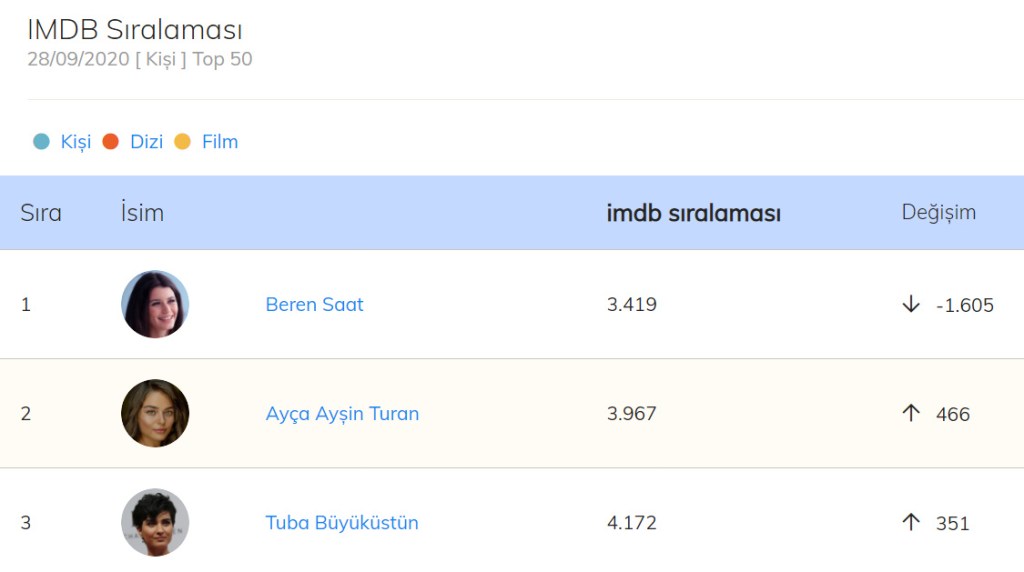This screenshot has height=572, width=1024.
Task: Click the up arrow beside 466
Action: click(910, 413)
